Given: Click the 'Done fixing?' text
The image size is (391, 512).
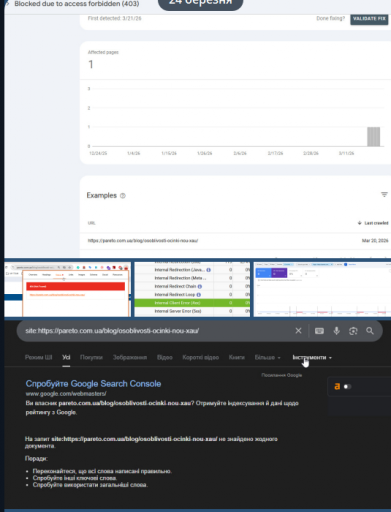Looking at the screenshot, I should pyautogui.click(x=331, y=18).
